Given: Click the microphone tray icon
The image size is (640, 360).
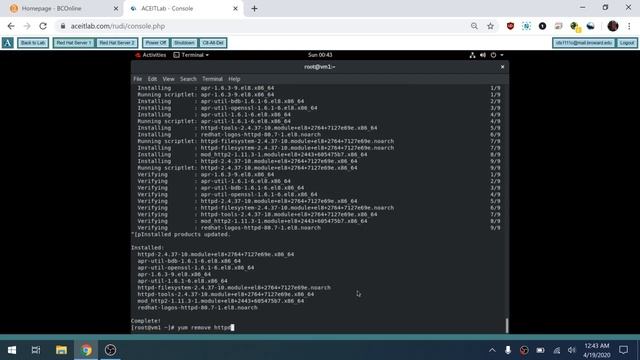Looking at the screenshot, I should click(x=508, y=350).
